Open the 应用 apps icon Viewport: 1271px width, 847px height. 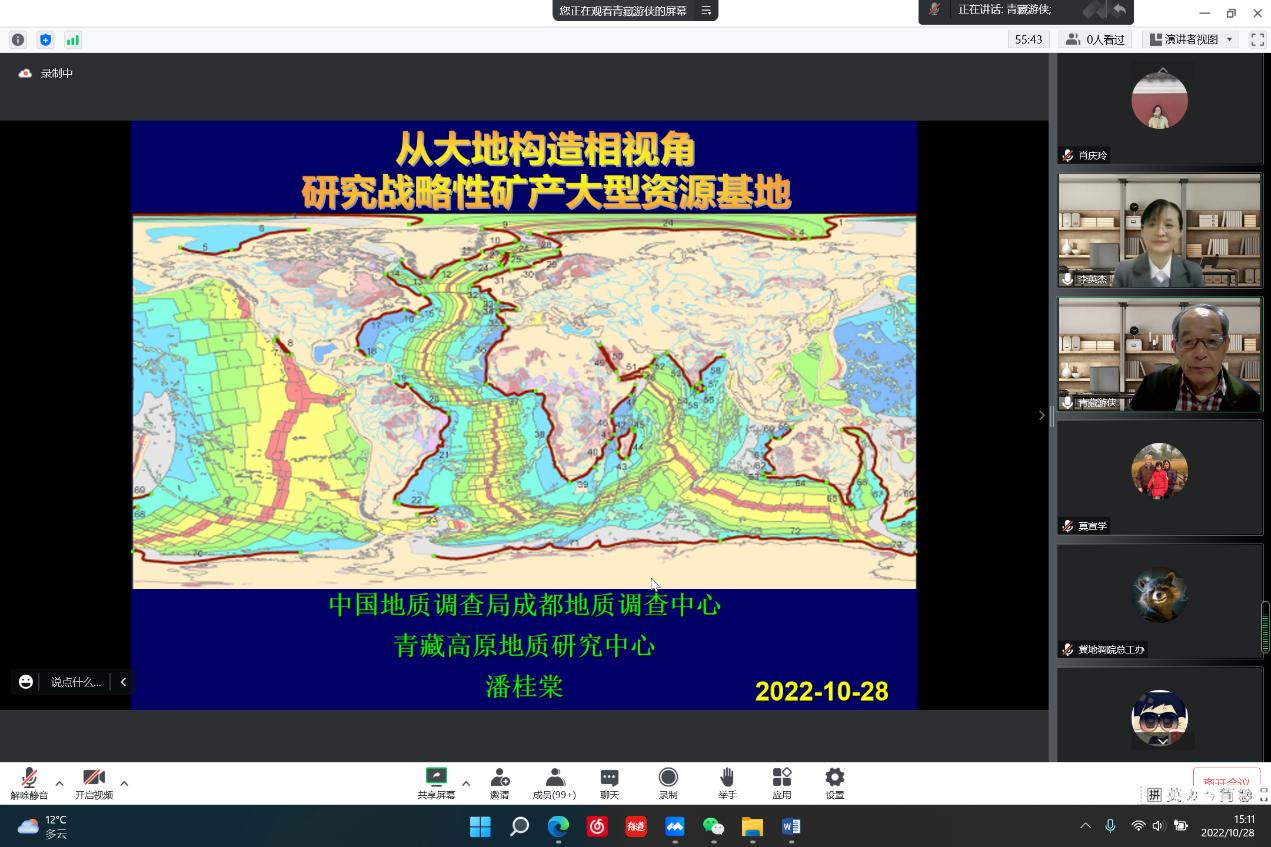click(x=781, y=783)
